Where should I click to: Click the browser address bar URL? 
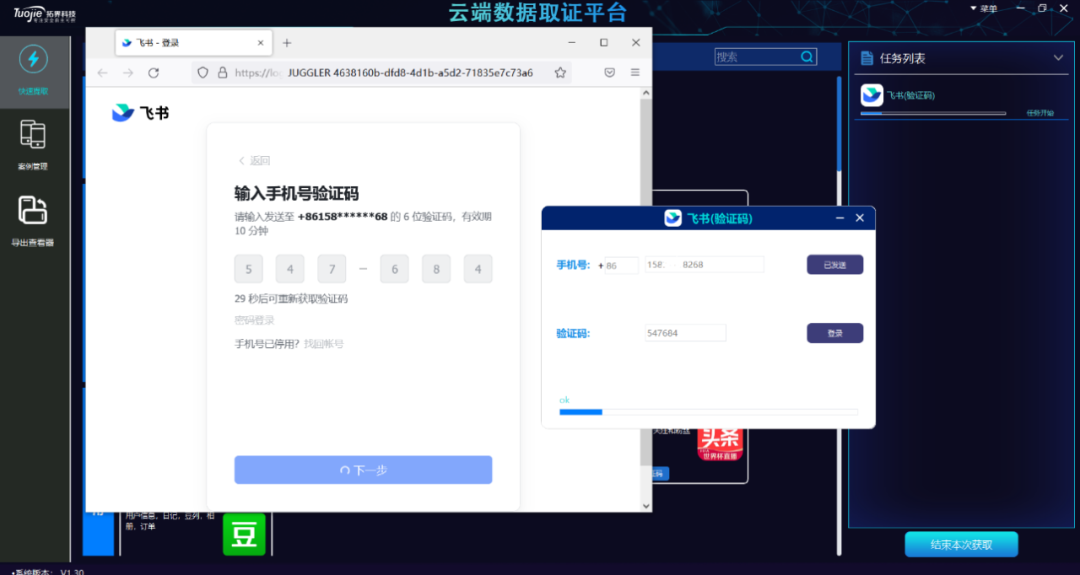tap(410, 72)
